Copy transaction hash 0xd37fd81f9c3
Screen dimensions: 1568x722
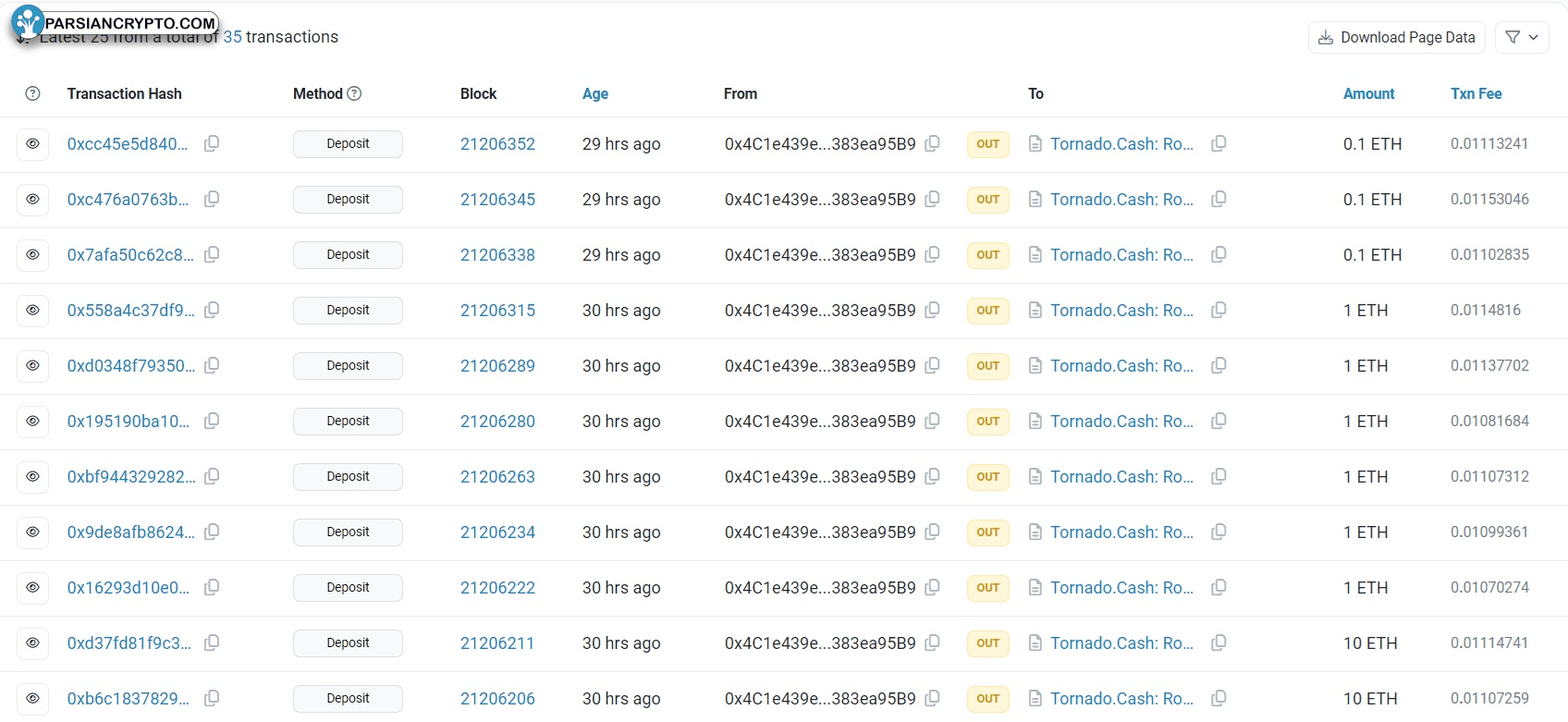coord(212,642)
